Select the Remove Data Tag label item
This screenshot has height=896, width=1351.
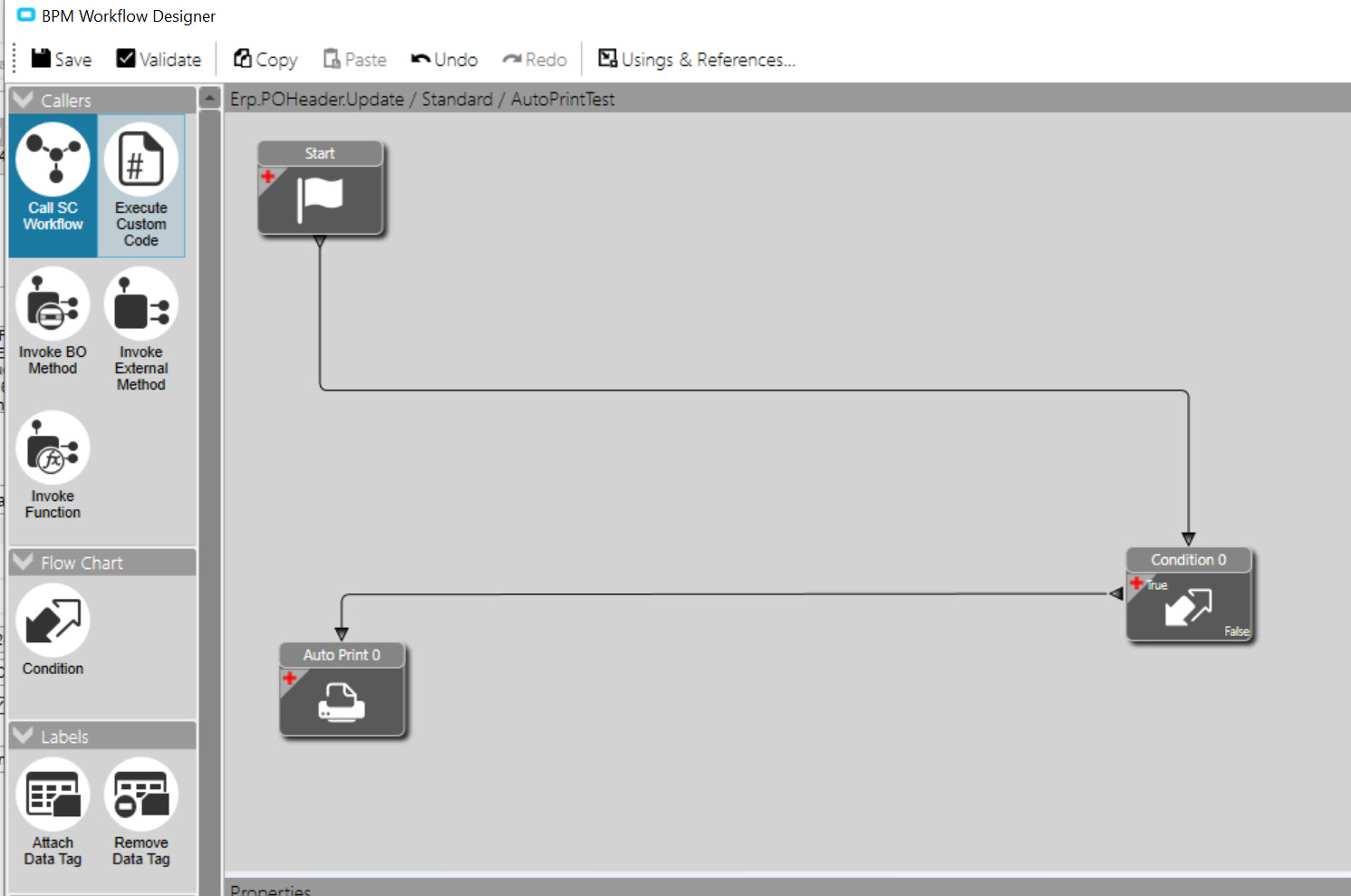141,813
